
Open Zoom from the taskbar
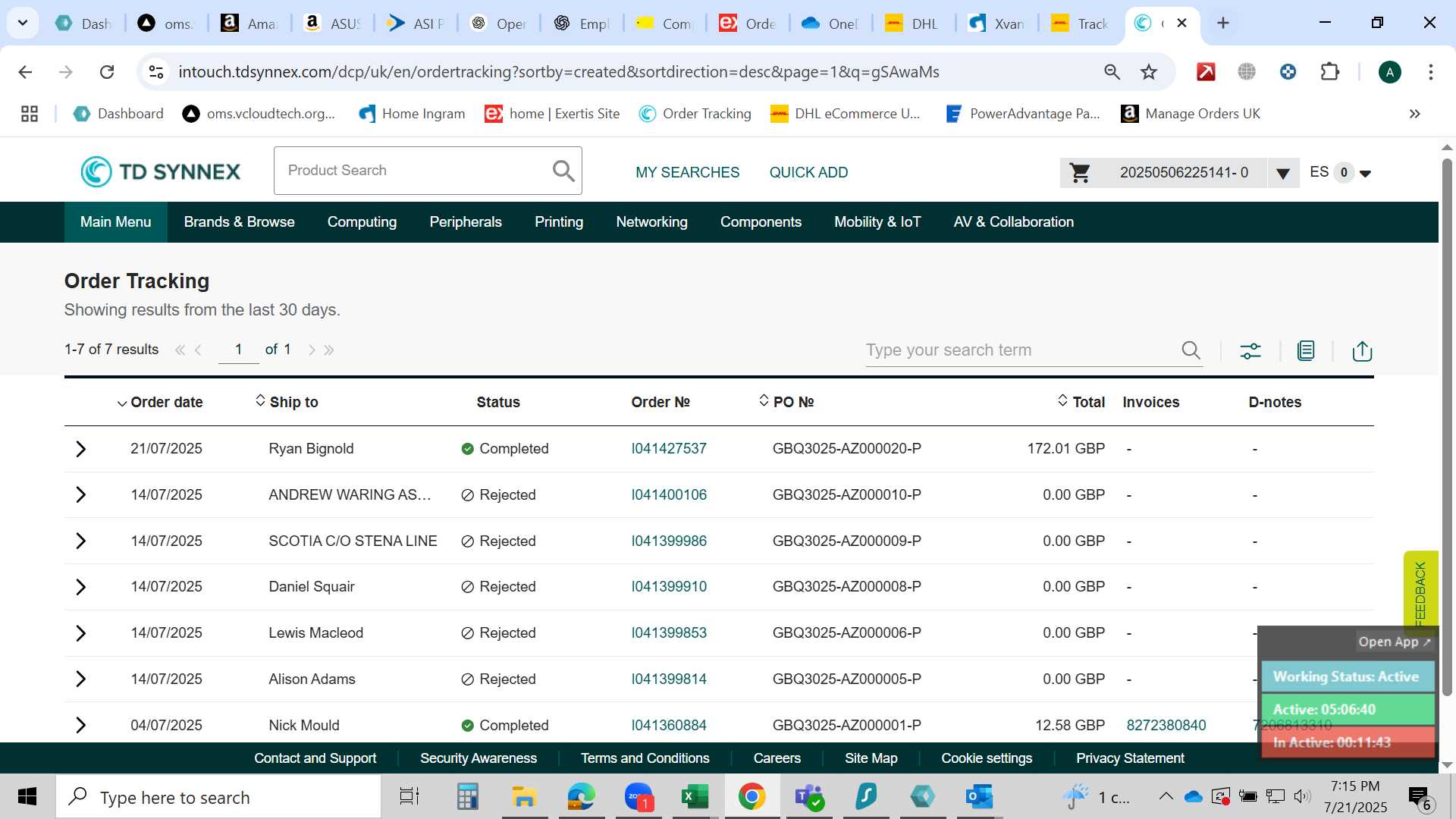[639, 797]
